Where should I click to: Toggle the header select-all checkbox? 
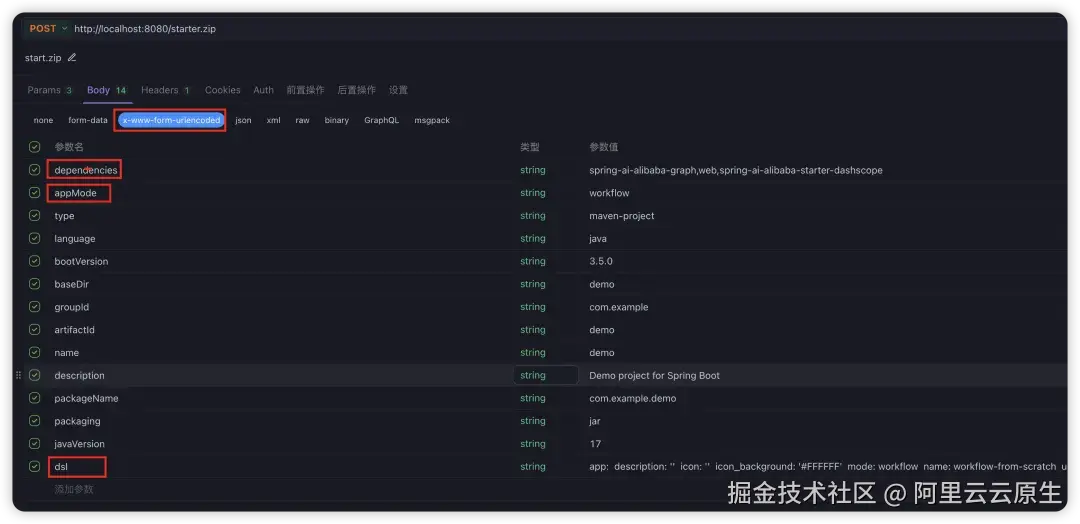point(34,147)
